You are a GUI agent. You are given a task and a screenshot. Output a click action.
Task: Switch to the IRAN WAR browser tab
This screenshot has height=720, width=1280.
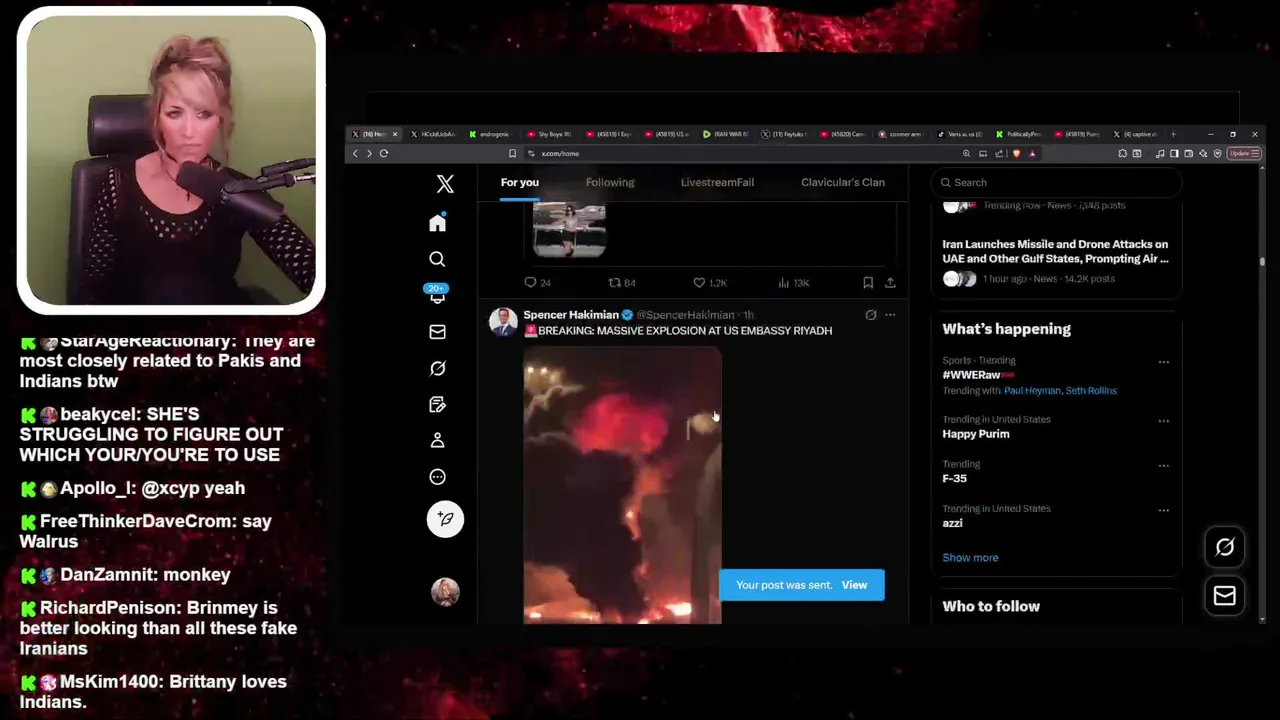pyautogui.click(x=726, y=134)
